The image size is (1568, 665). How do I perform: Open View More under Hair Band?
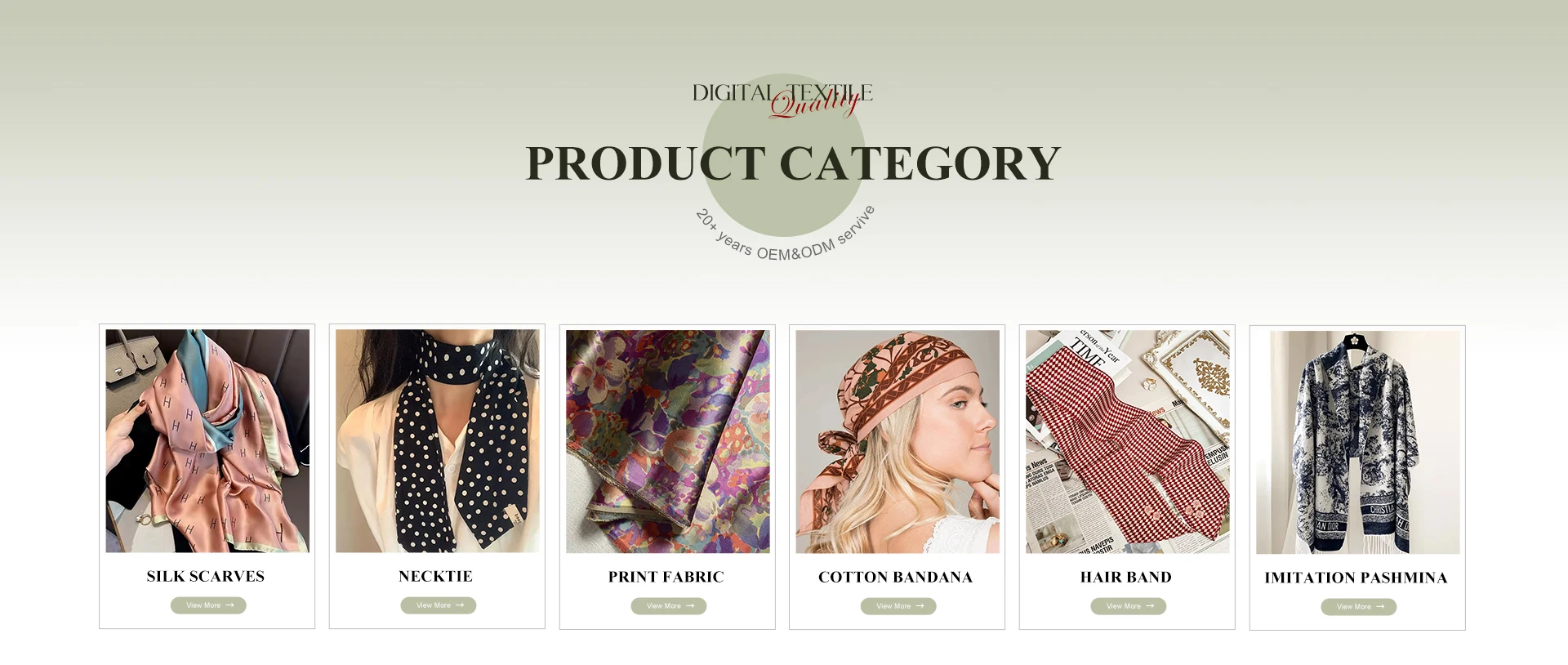click(1129, 606)
